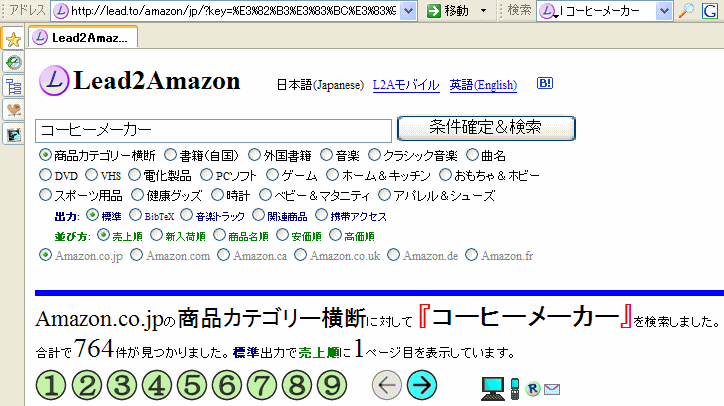Select 音楽 category radio button

(x=326, y=154)
